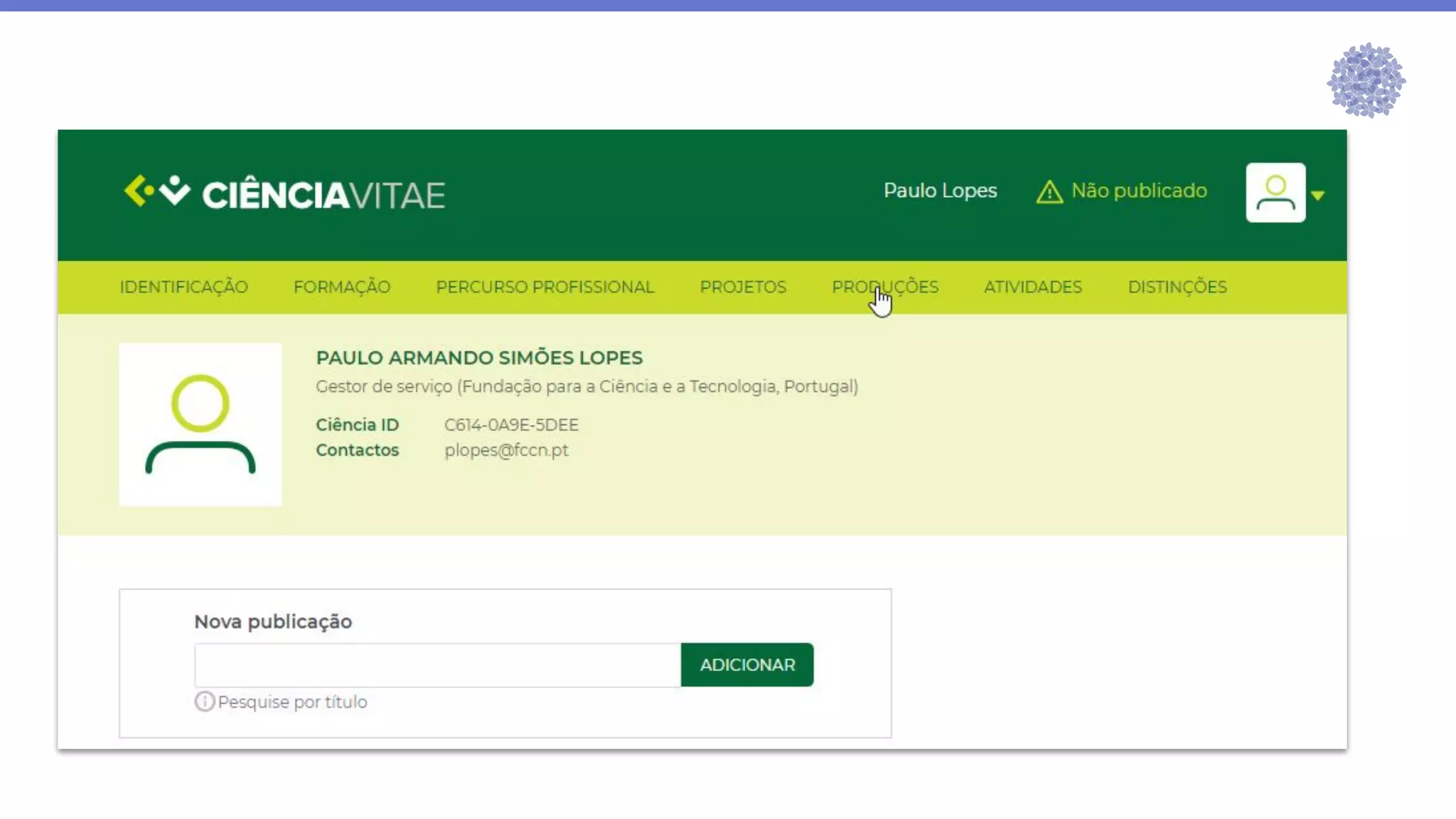The height and width of the screenshot is (819, 1456).
Task: Click the purple dotted circle logo
Action: coord(1366,80)
